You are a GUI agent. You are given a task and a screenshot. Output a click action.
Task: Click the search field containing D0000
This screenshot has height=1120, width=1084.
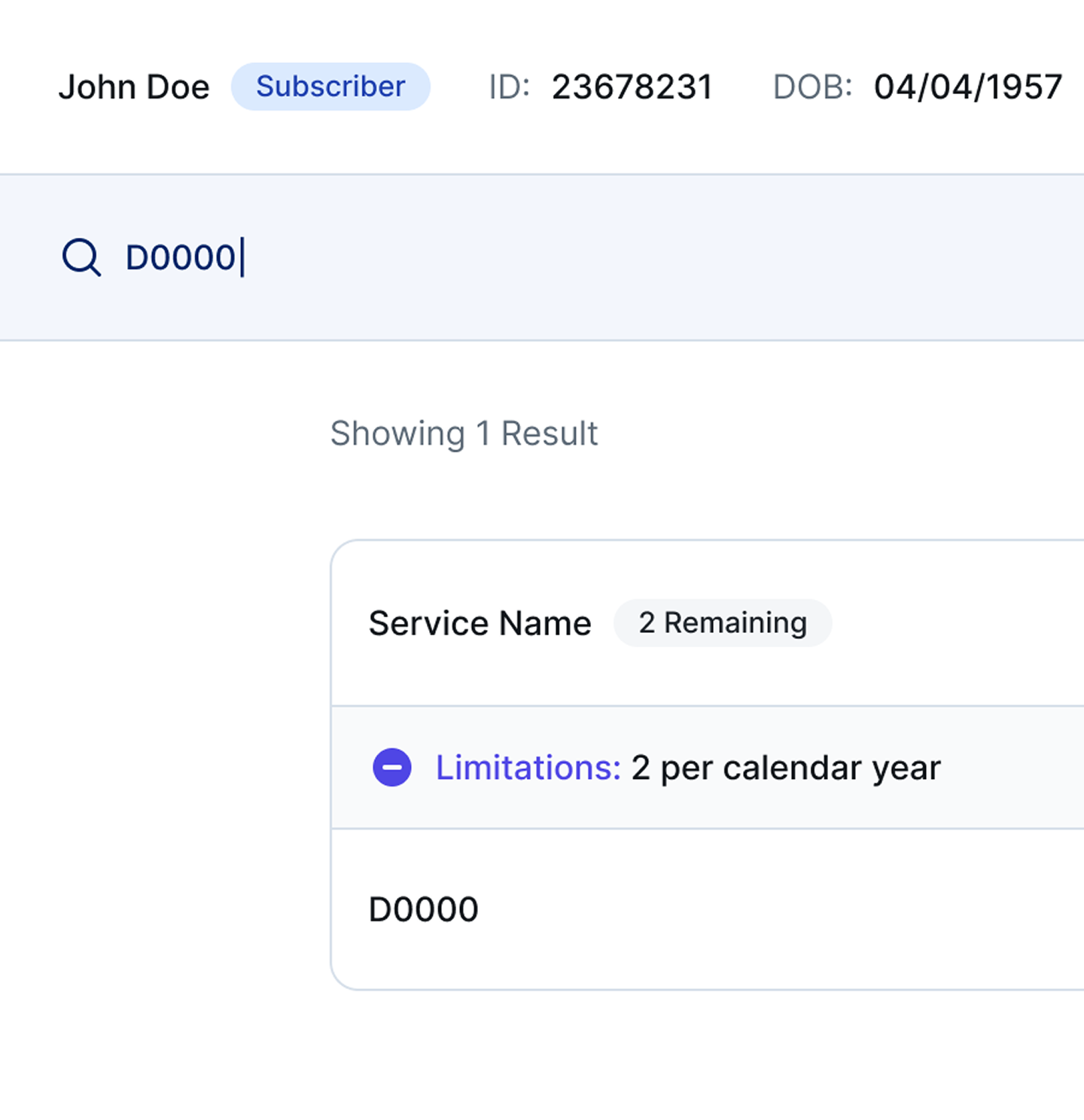tap(542, 257)
